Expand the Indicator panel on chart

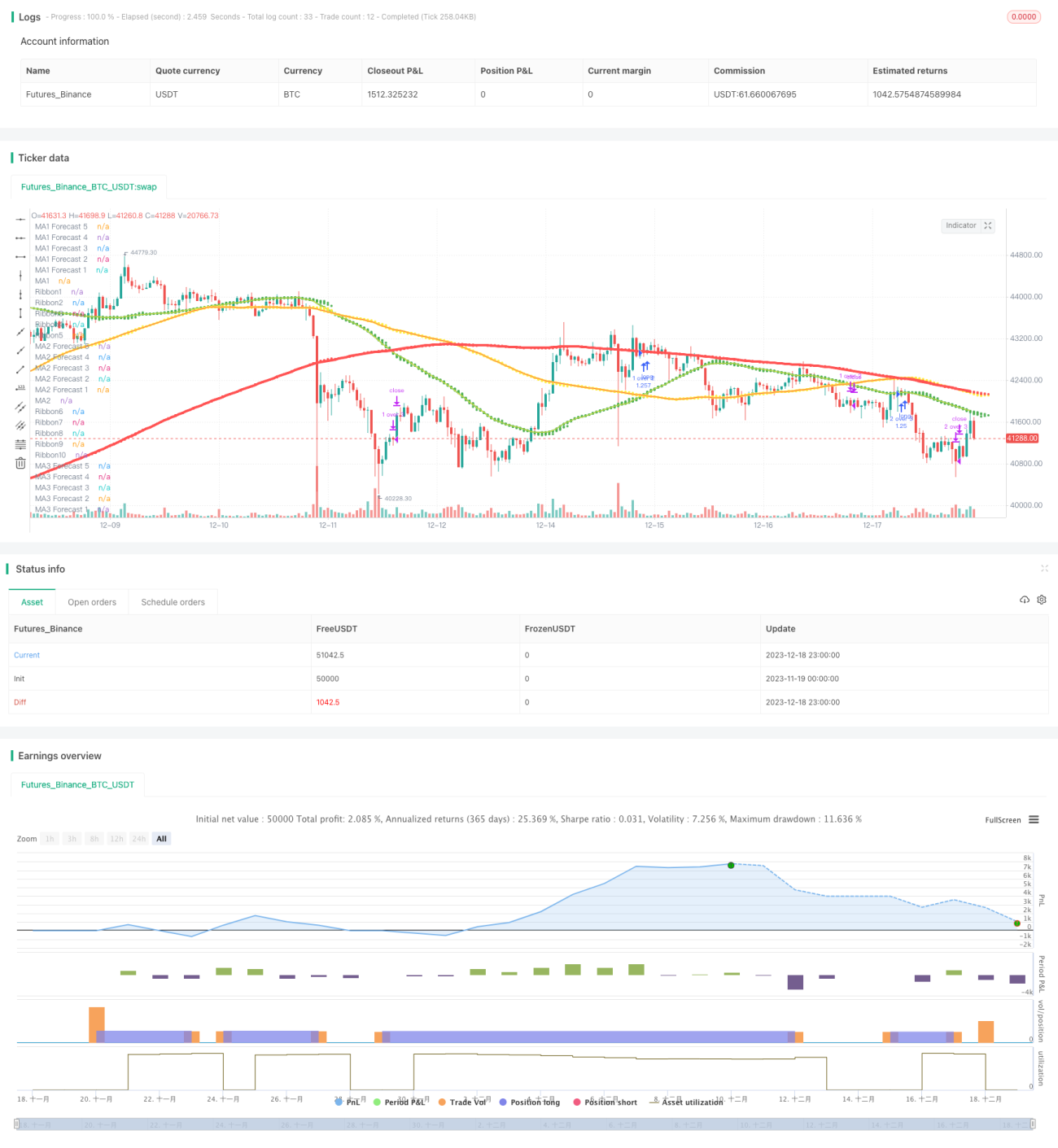(968, 225)
